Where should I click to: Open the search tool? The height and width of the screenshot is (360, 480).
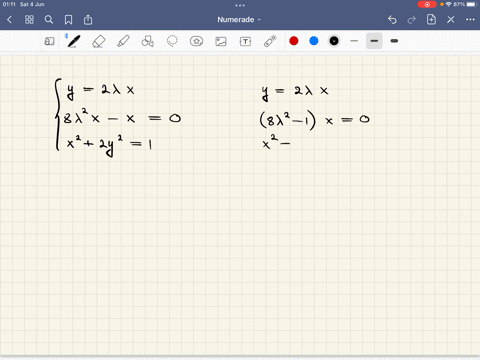pyautogui.click(x=49, y=20)
